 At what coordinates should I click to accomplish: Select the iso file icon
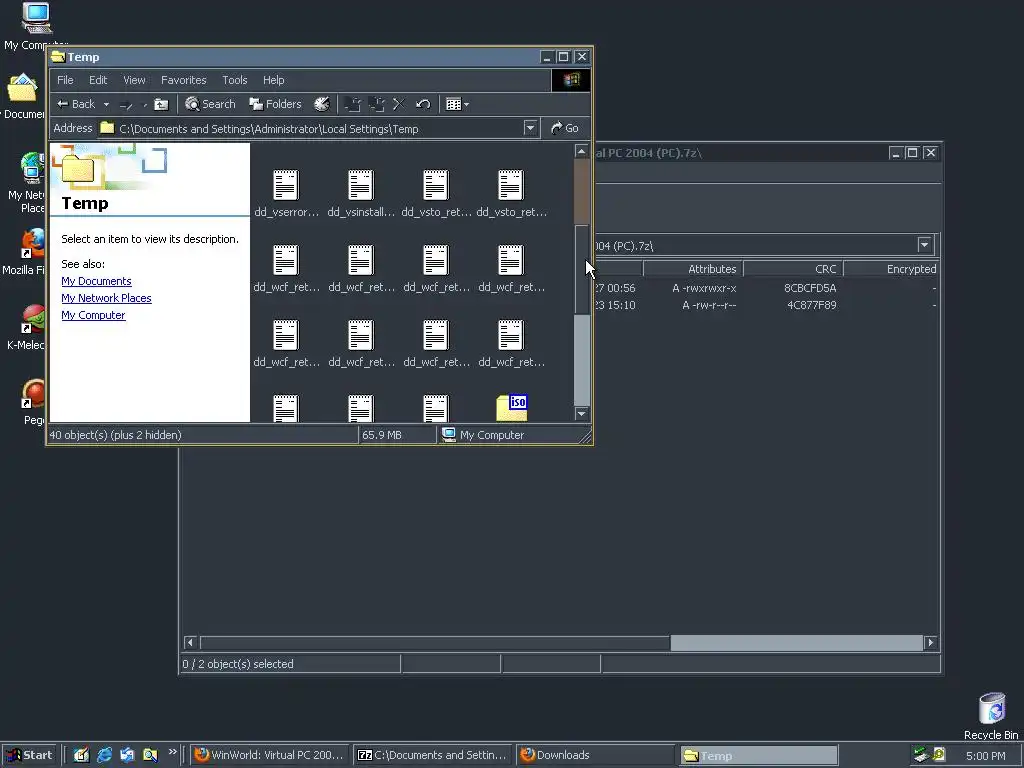tap(511, 408)
